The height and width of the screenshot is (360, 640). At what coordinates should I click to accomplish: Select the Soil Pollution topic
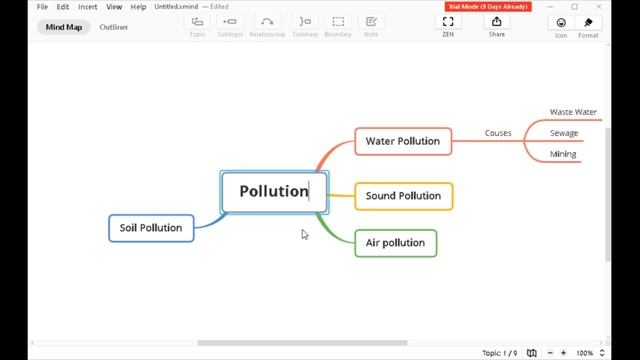151,228
